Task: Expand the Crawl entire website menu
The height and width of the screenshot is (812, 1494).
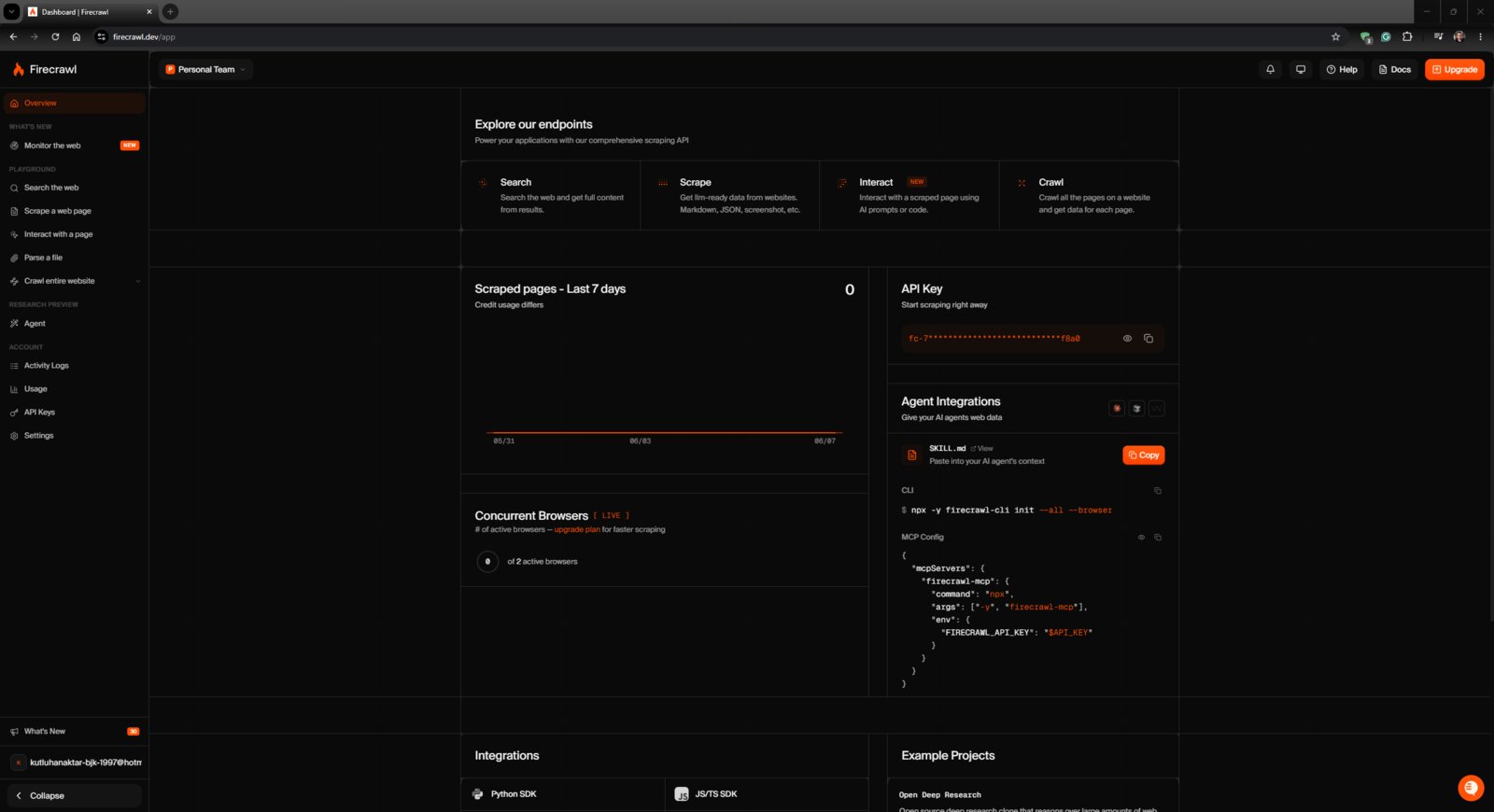Action: tap(74, 281)
